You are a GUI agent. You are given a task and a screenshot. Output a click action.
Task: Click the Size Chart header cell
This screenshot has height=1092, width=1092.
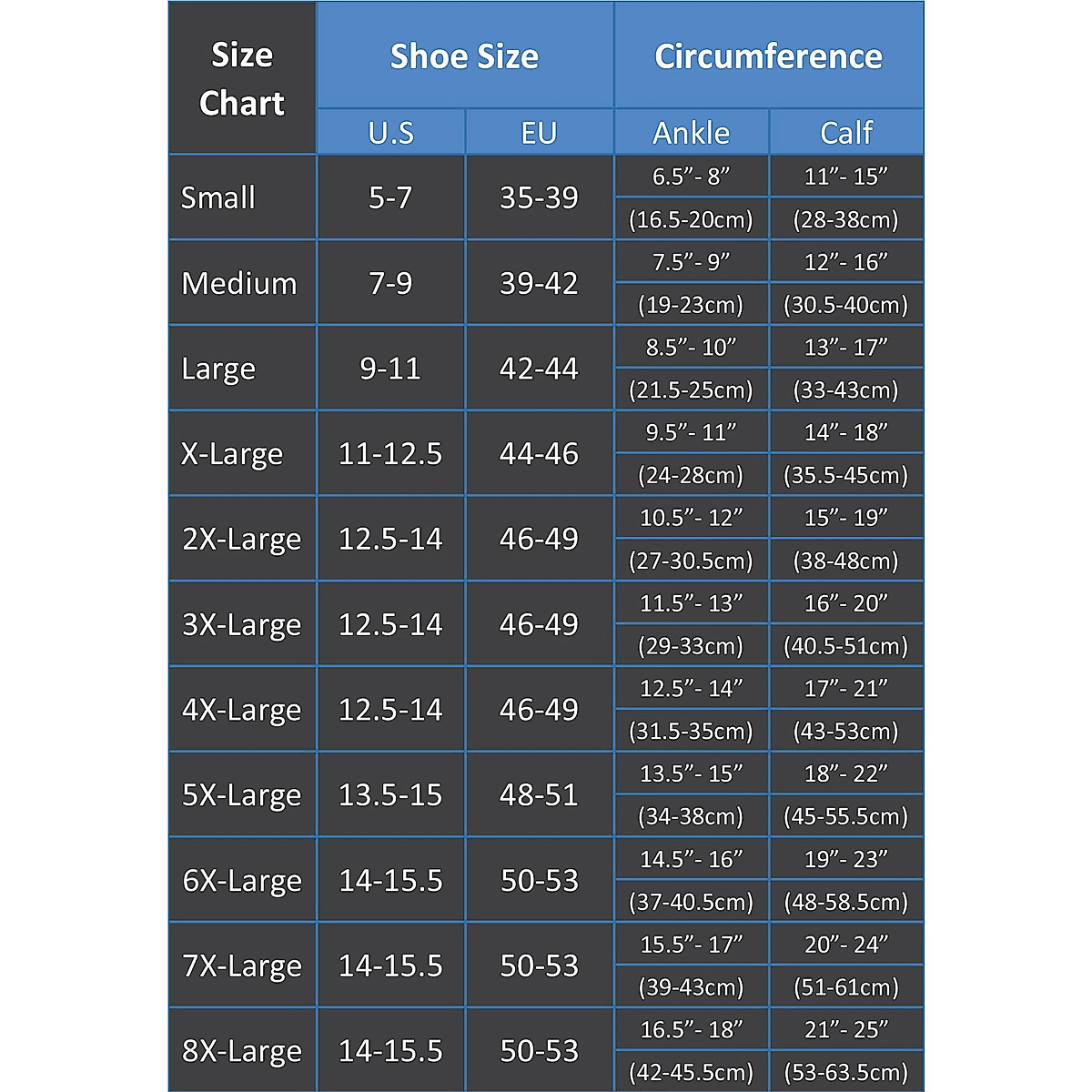click(242, 79)
